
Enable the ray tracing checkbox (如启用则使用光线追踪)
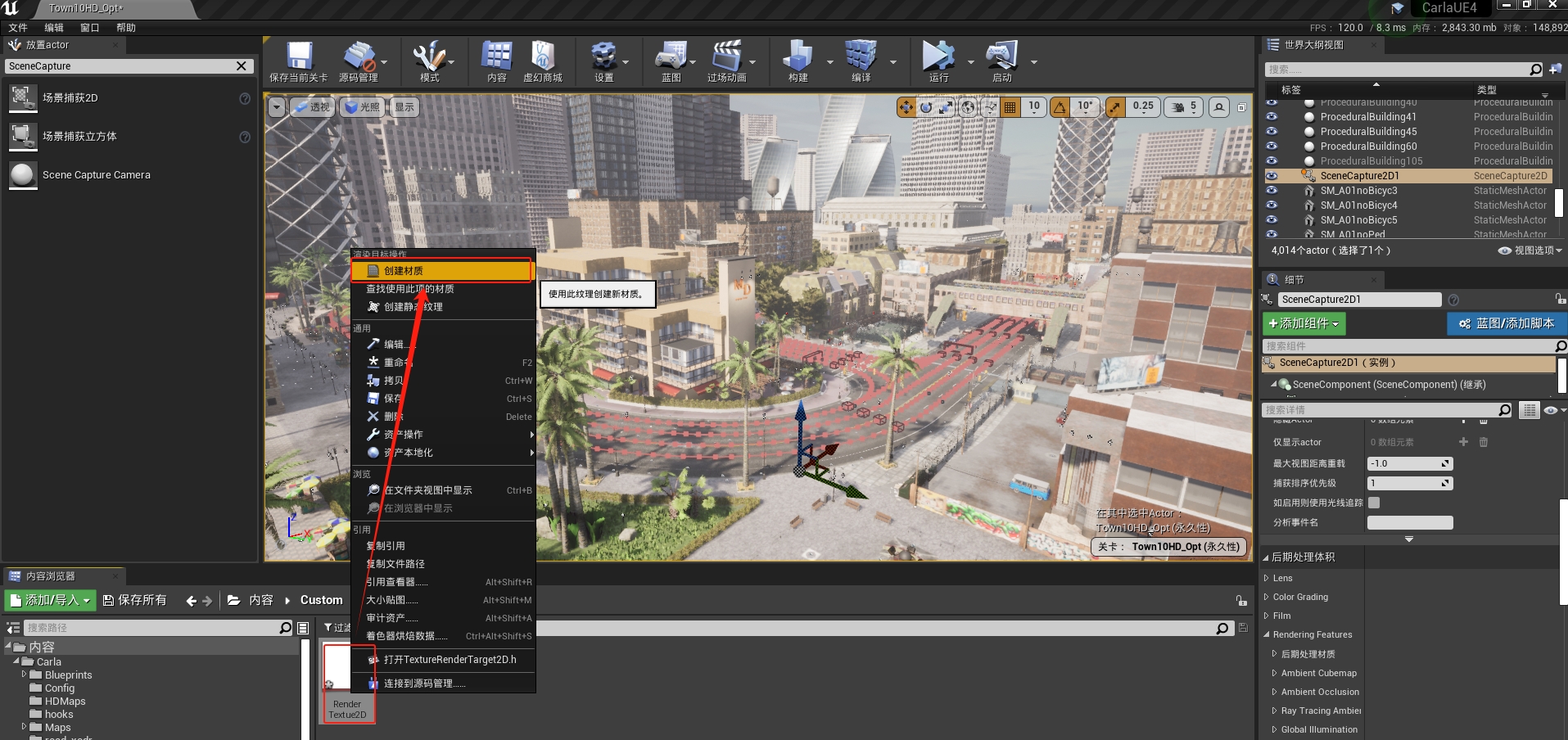click(x=1374, y=503)
